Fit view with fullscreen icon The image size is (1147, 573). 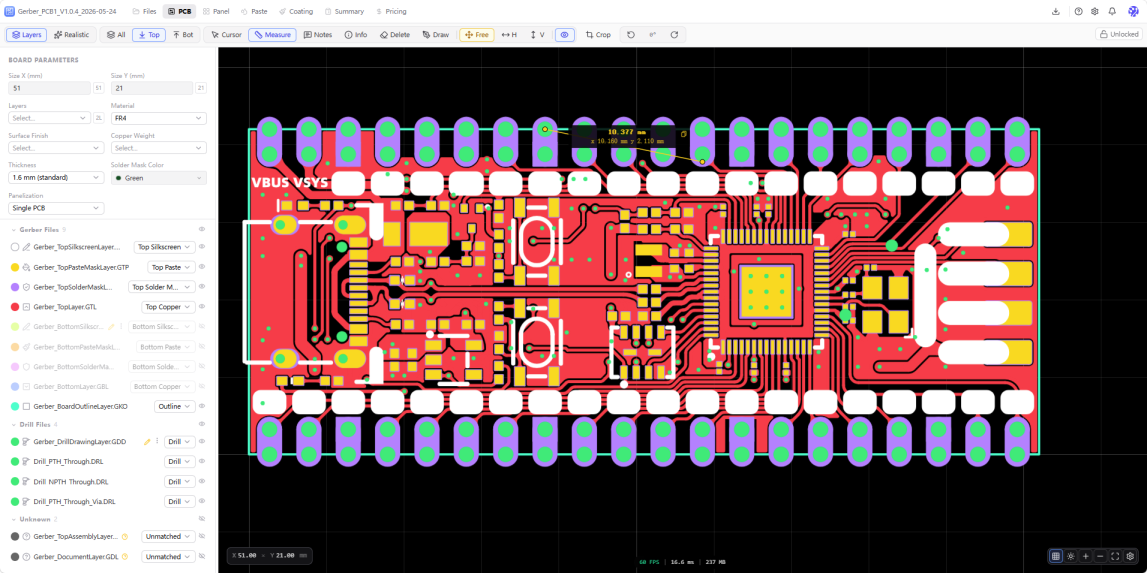[1116, 556]
